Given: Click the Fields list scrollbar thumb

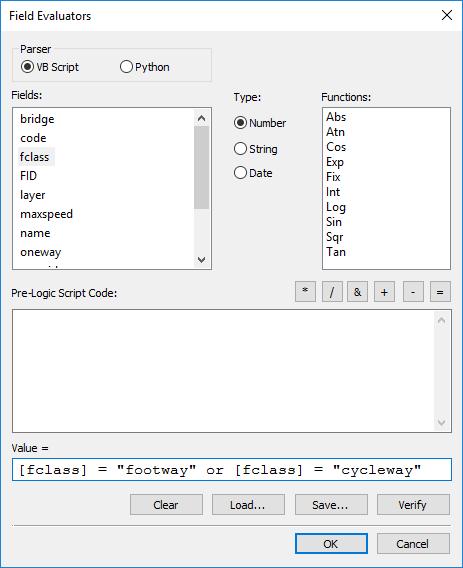Looking at the screenshot, I should [x=201, y=167].
